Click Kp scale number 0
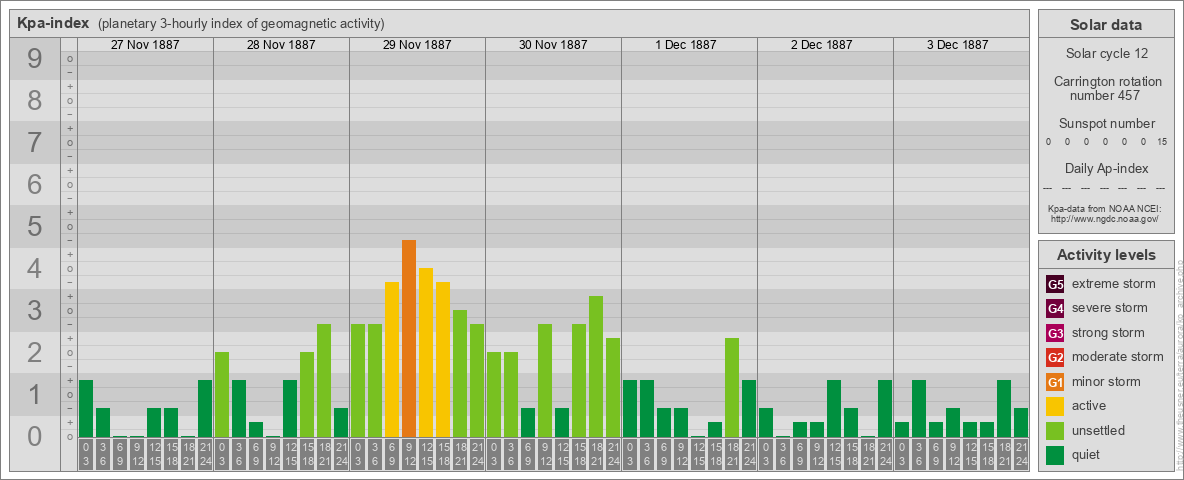 pos(34,436)
